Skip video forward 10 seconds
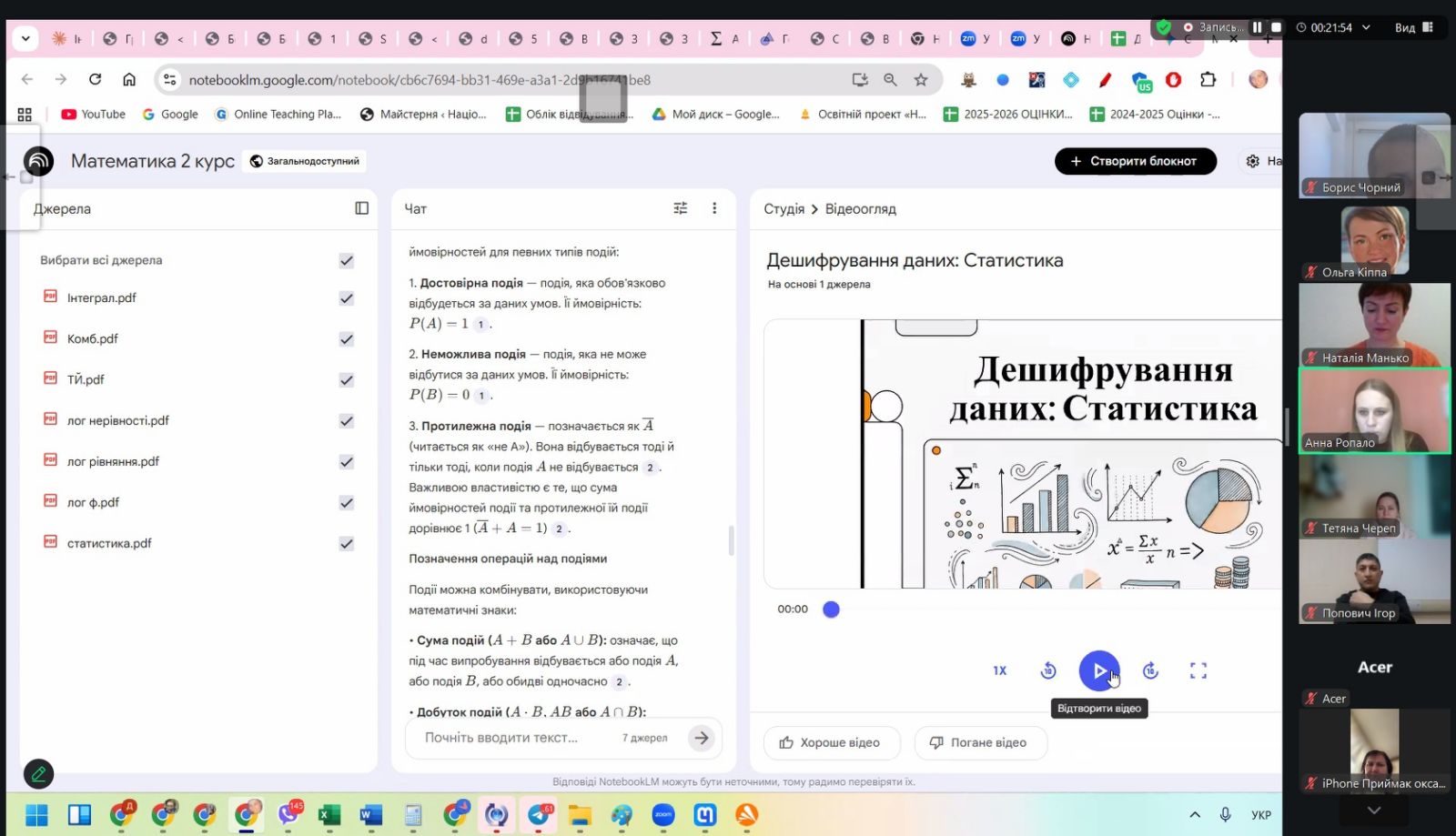1456x836 pixels. [1150, 670]
